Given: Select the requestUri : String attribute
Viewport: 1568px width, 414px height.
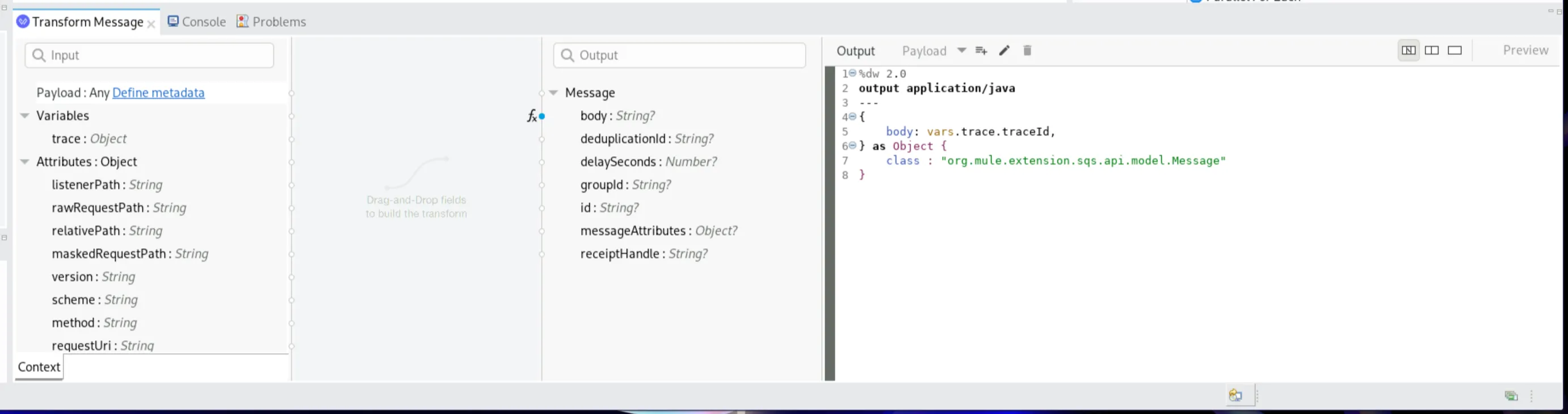Looking at the screenshot, I should point(103,346).
